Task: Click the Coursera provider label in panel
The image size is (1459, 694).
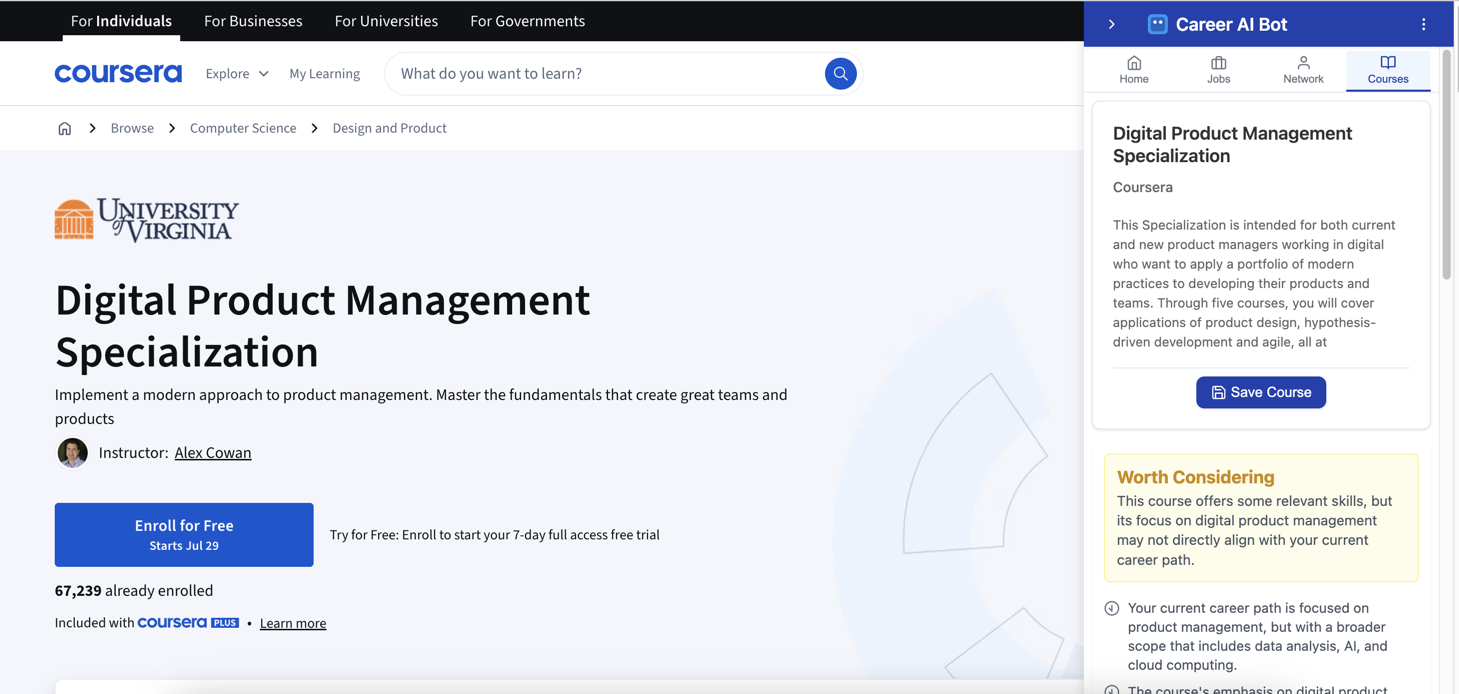Action: [1143, 187]
